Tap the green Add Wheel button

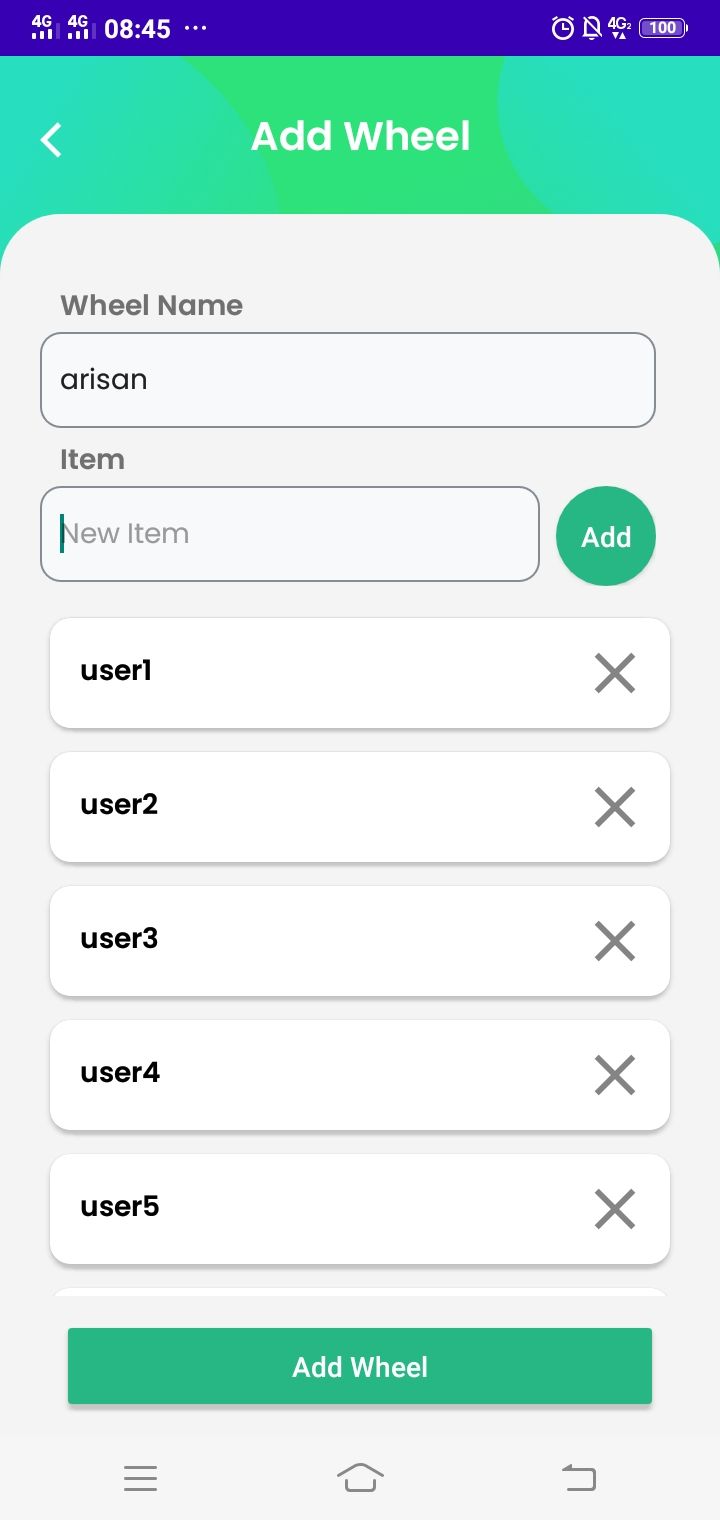360,1366
